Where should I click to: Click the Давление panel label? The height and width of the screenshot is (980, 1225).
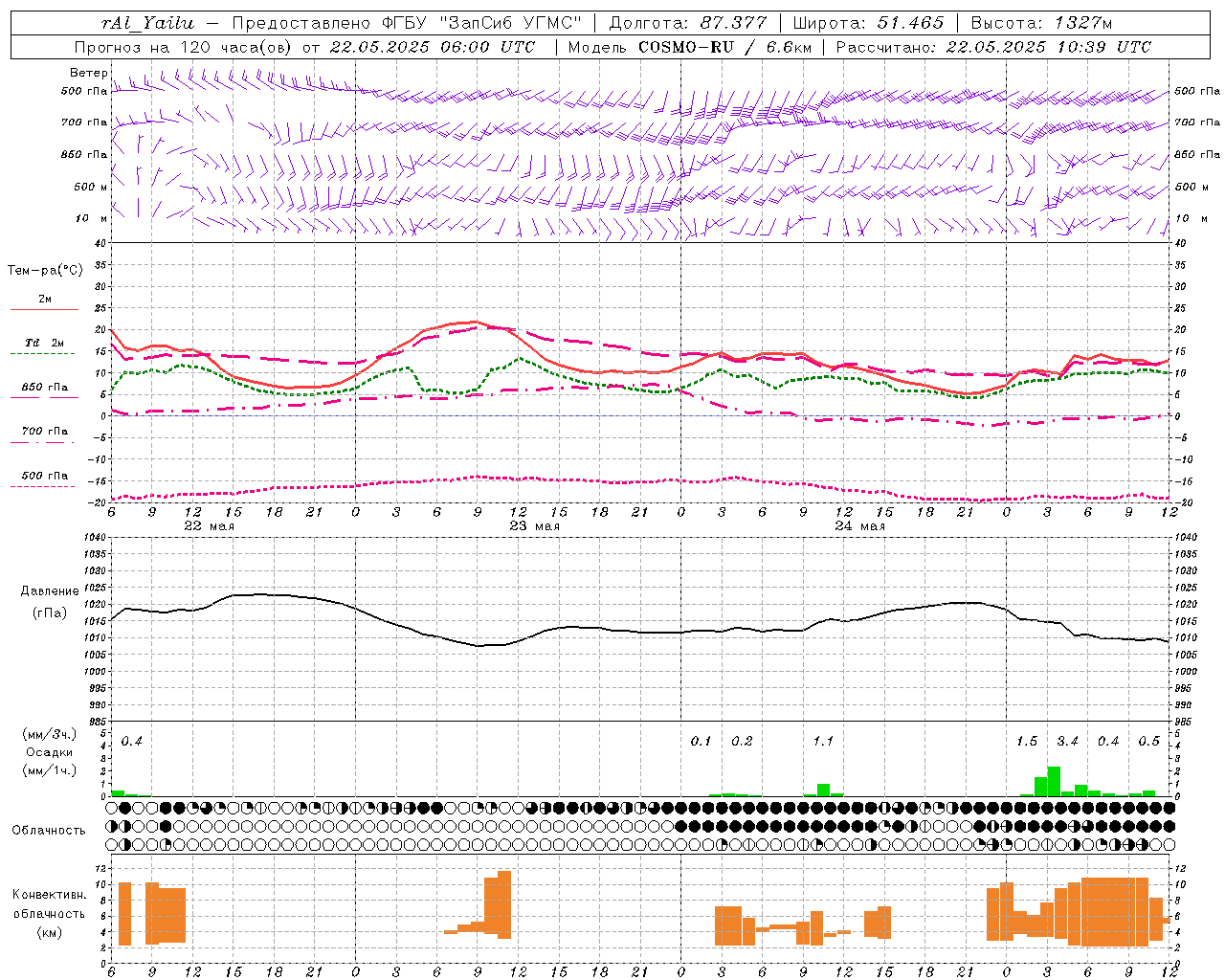50,591
